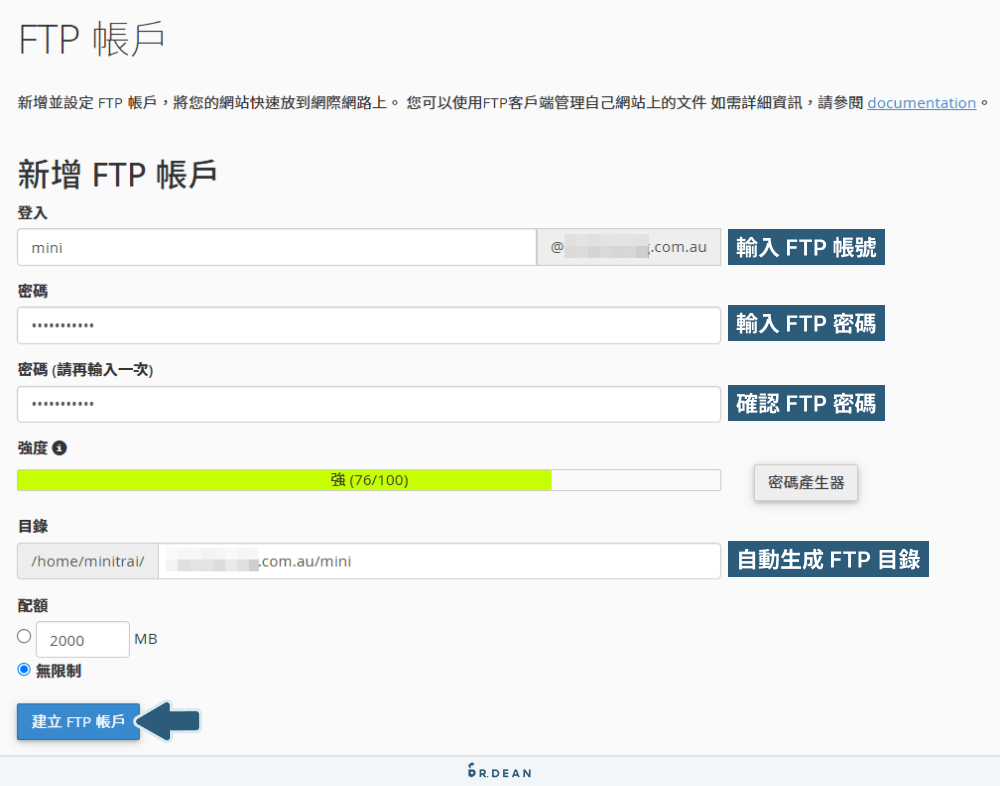Click the password confirmation field 密碼 (請再輸入一次)
Image resolution: width=1000 pixels, height=786 pixels.
pos(368,405)
